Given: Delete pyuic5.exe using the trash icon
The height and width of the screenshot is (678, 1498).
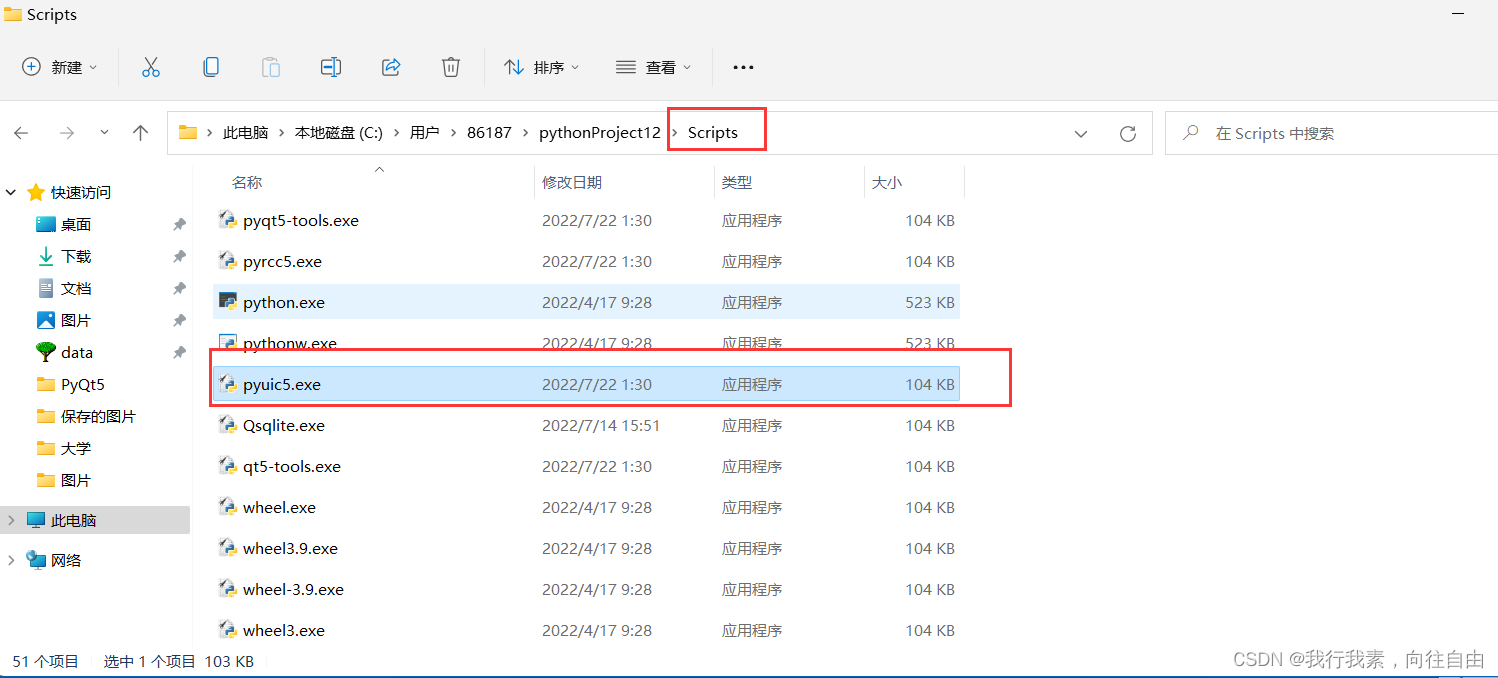Looking at the screenshot, I should [450, 67].
